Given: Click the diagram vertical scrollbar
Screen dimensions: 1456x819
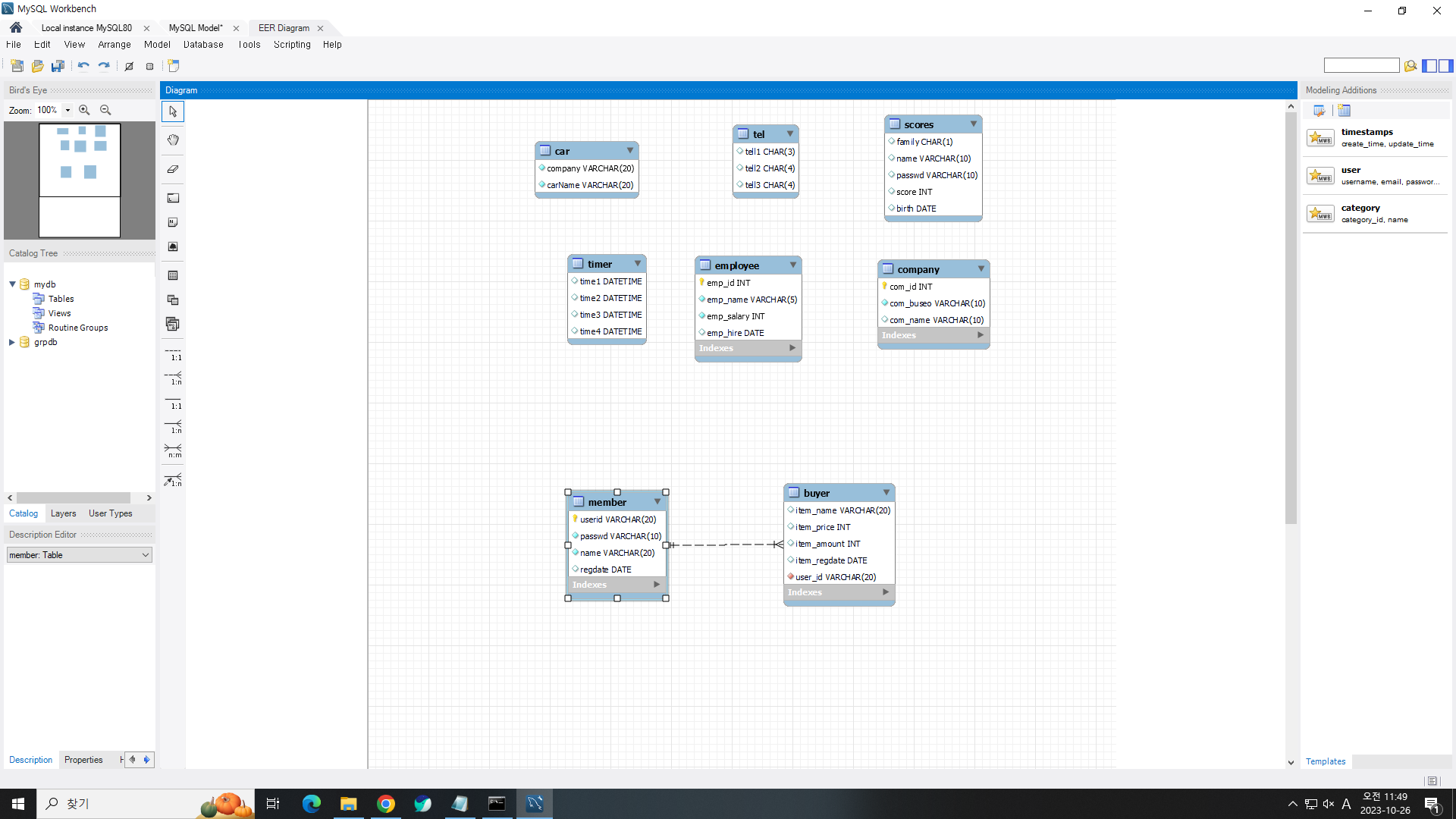Looking at the screenshot, I should (1291, 318).
